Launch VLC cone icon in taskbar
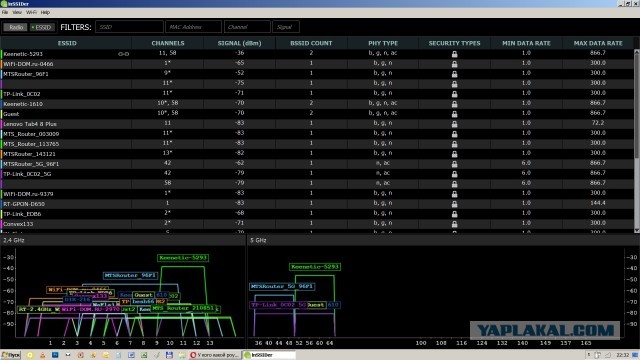Screen dimensions: 640x360 (x=42, y=355)
